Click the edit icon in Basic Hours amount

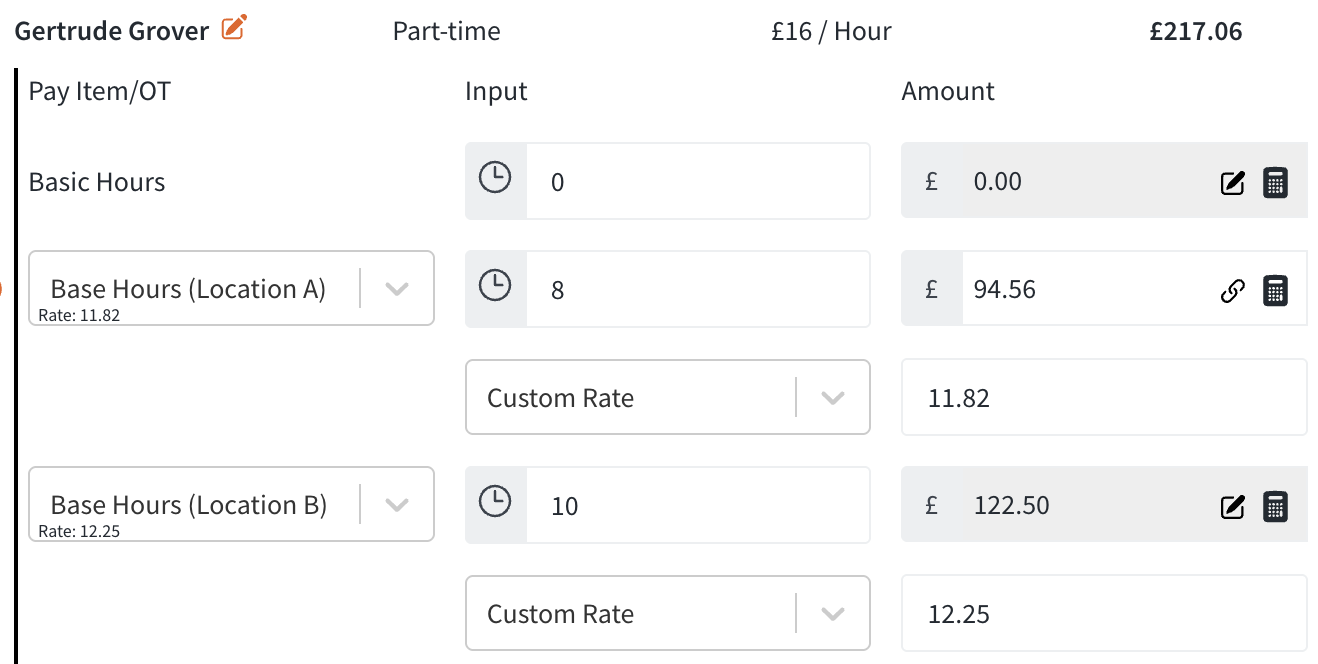coord(1233,183)
